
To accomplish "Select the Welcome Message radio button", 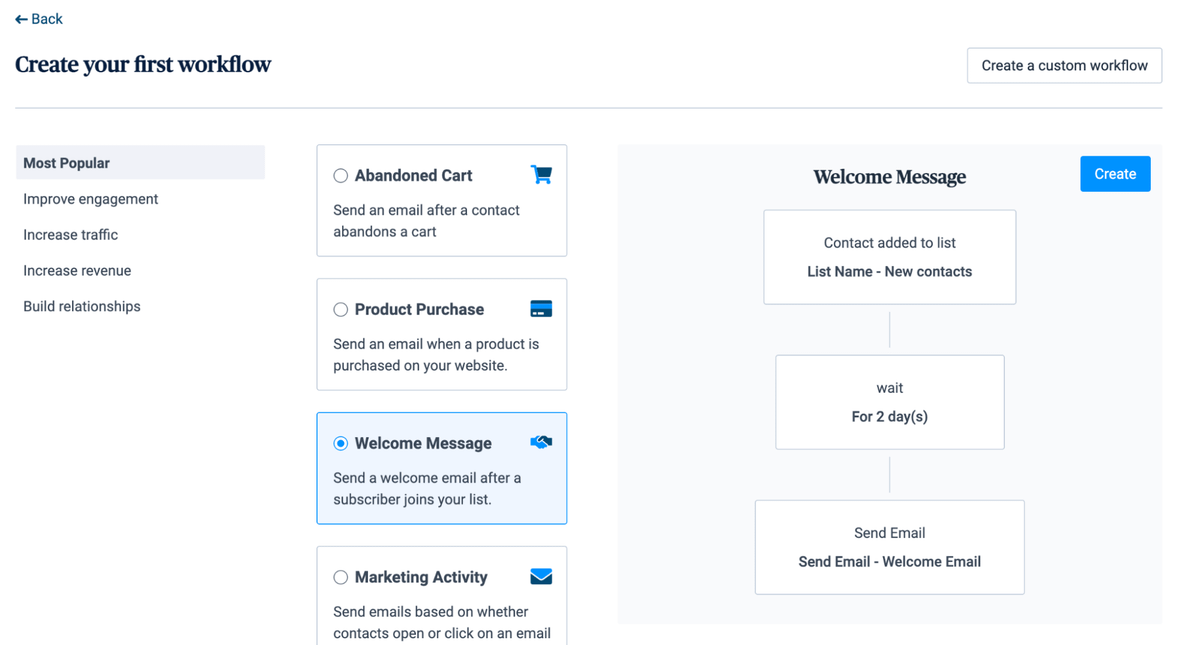I will pos(341,443).
